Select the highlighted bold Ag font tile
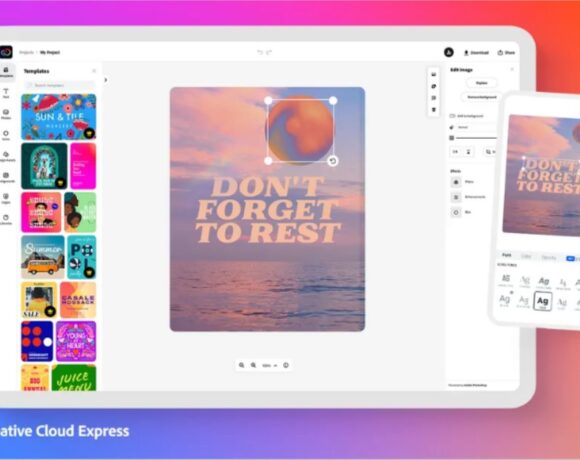This screenshot has height=460, width=580. point(543,301)
